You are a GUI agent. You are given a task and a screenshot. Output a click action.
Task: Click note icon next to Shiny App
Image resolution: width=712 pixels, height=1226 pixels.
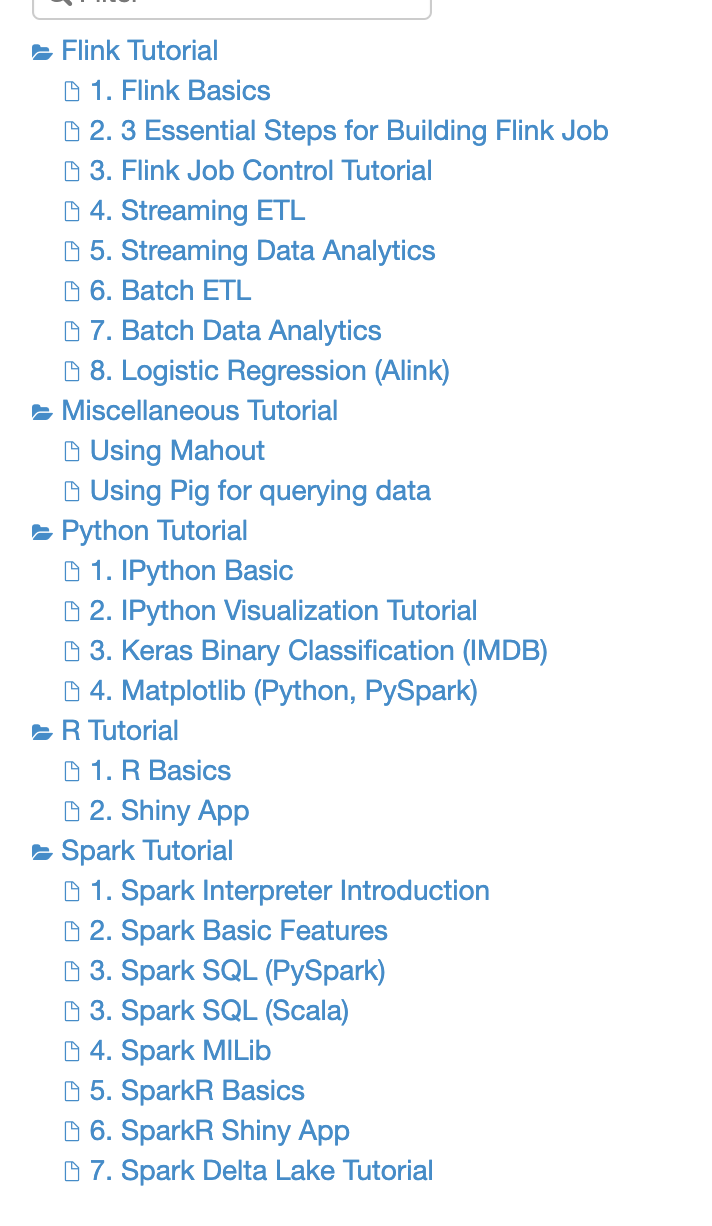click(x=72, y=811)
